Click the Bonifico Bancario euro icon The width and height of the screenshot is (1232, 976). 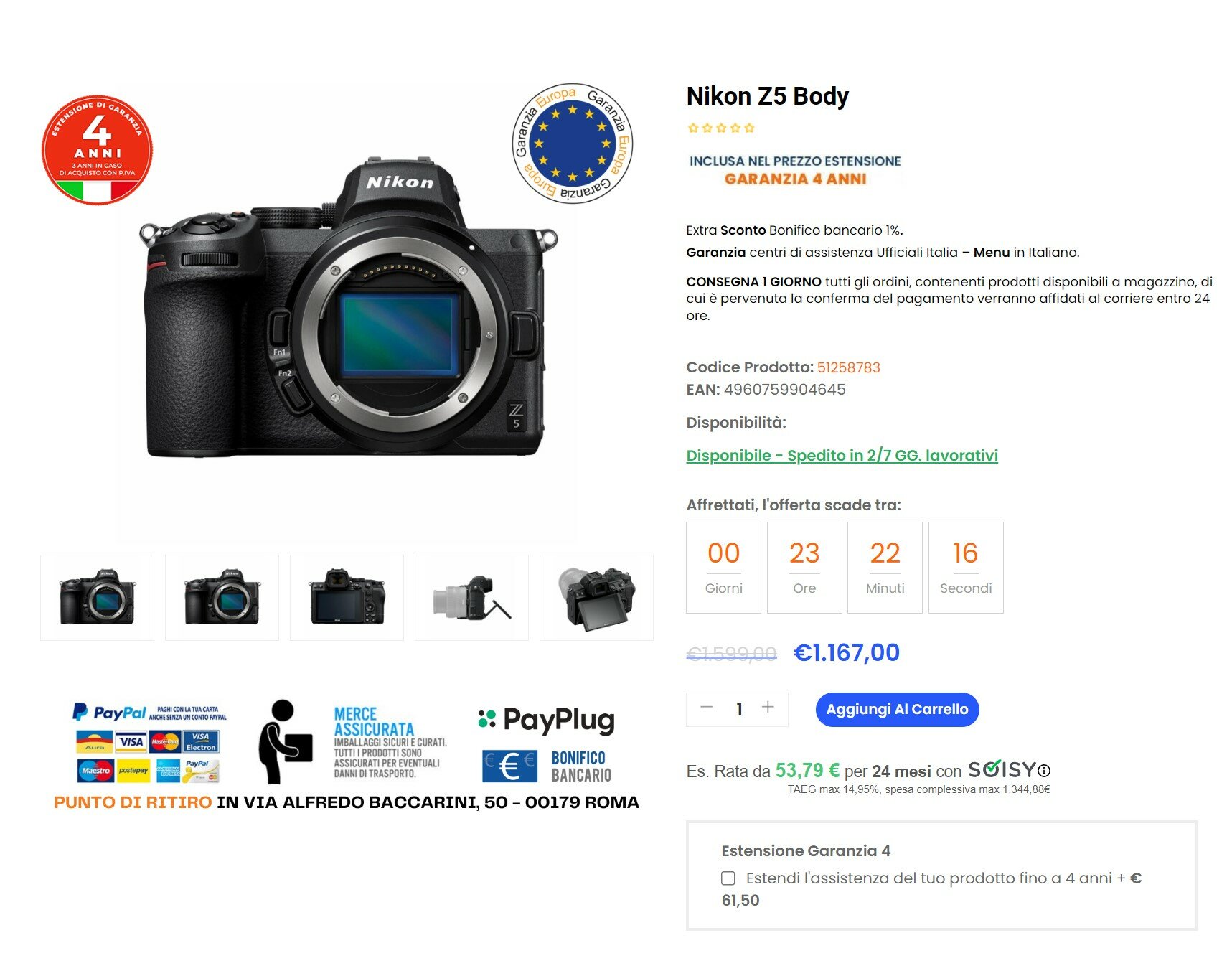click(x=509, y=766)
